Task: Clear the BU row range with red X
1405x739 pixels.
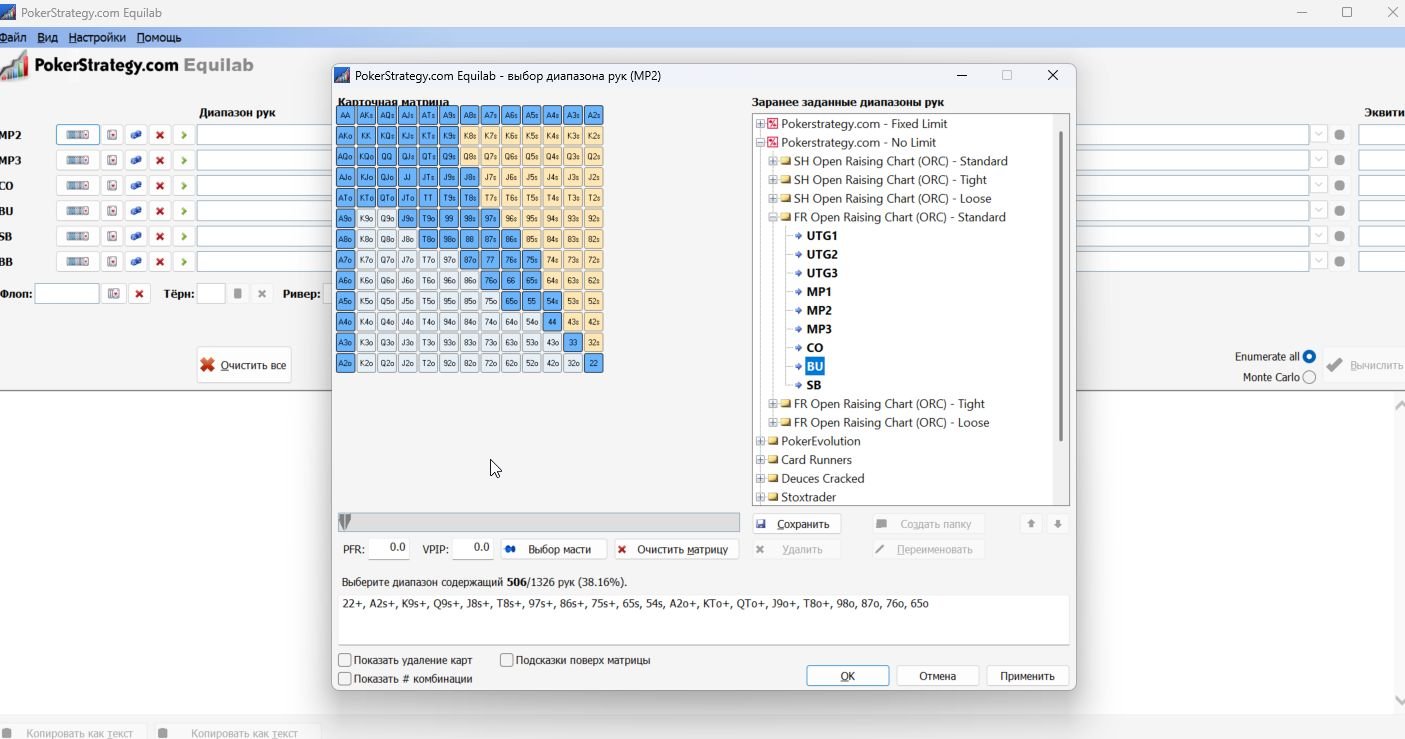Action: point(160,211)
